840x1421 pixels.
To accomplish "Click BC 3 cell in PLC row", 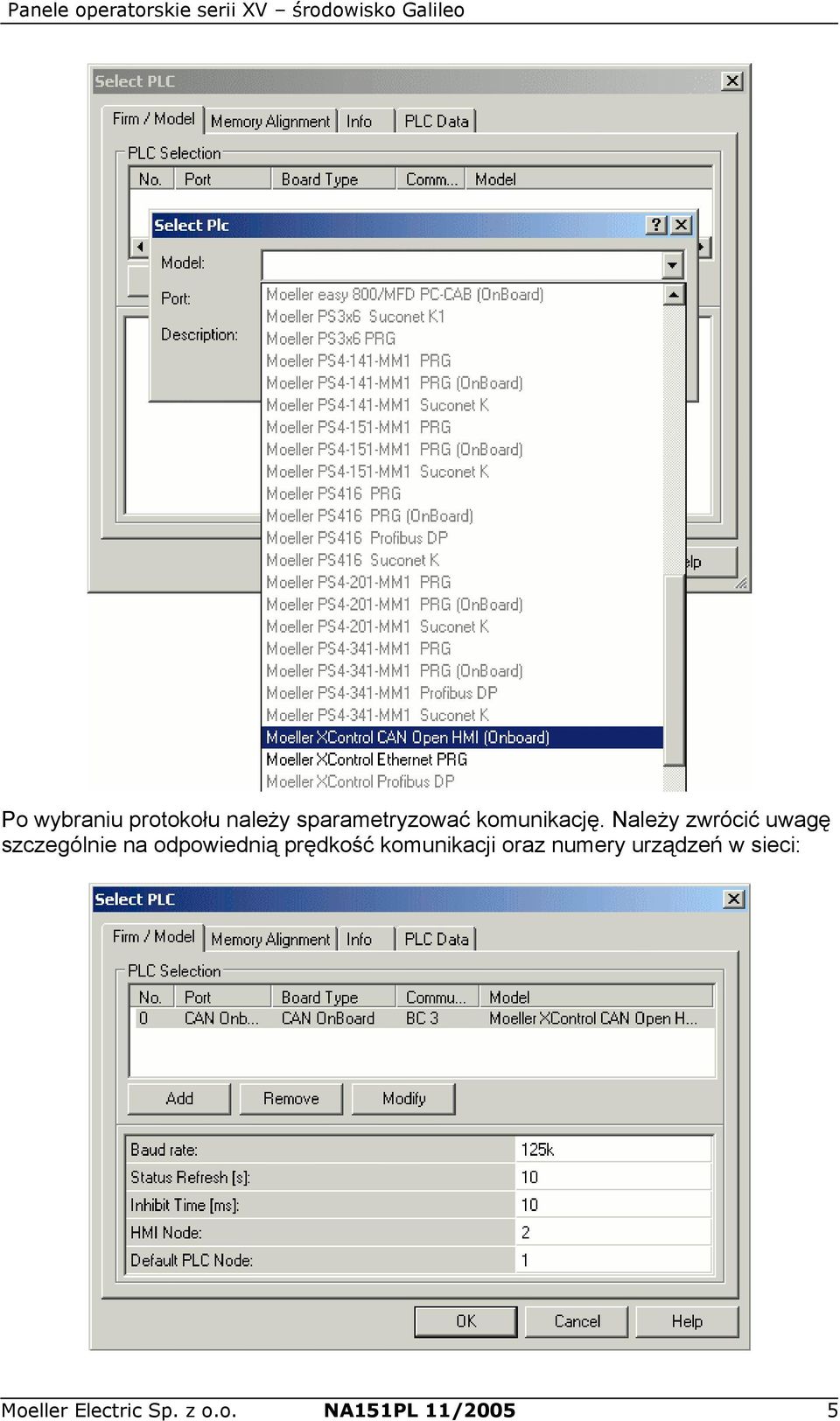I will (x=423, y=1018).
